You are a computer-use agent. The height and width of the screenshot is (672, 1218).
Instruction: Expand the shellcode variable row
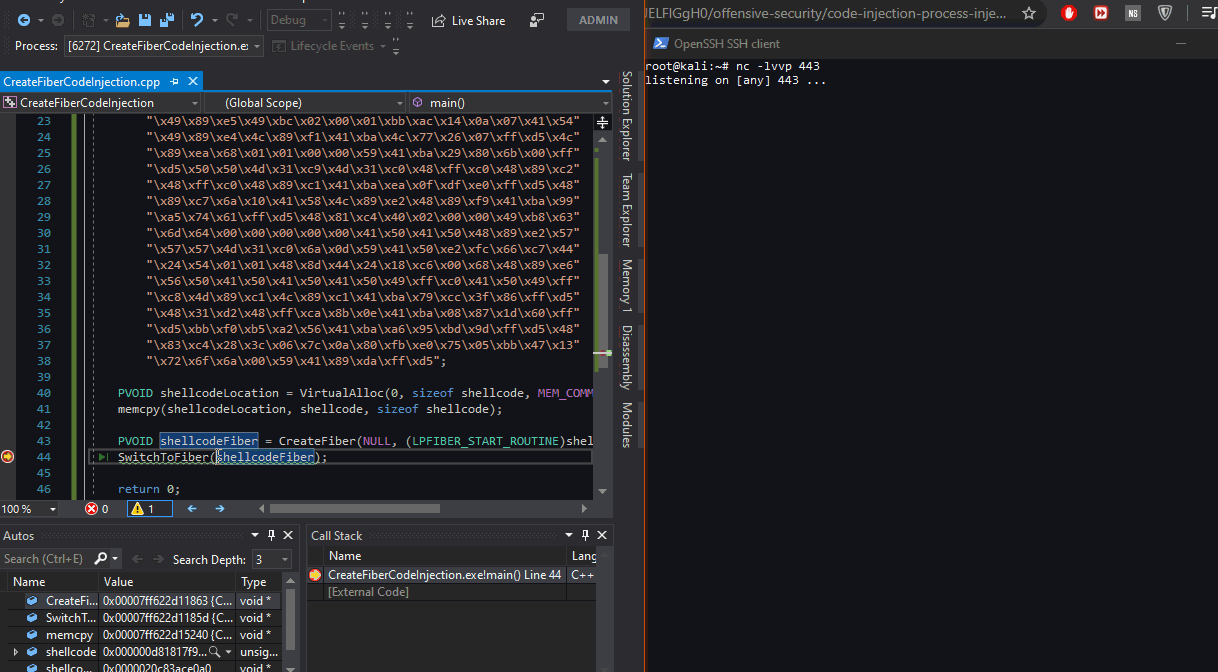click(16, 652)
